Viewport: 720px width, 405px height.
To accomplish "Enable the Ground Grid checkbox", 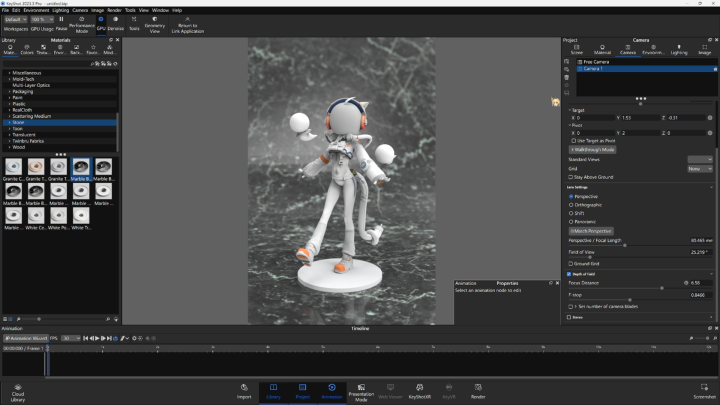I will (570, 263).
